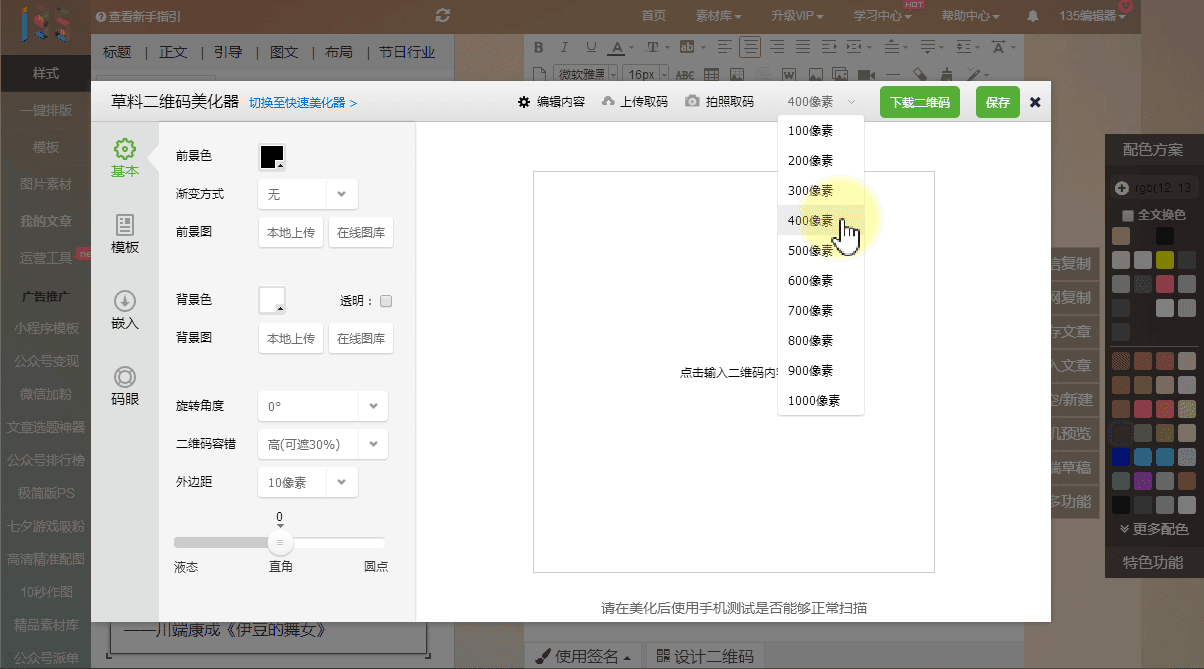Click the green 保存 button
Viewport: 1204px width, 669px height.
pyautogui.click(x=997, y=102)
